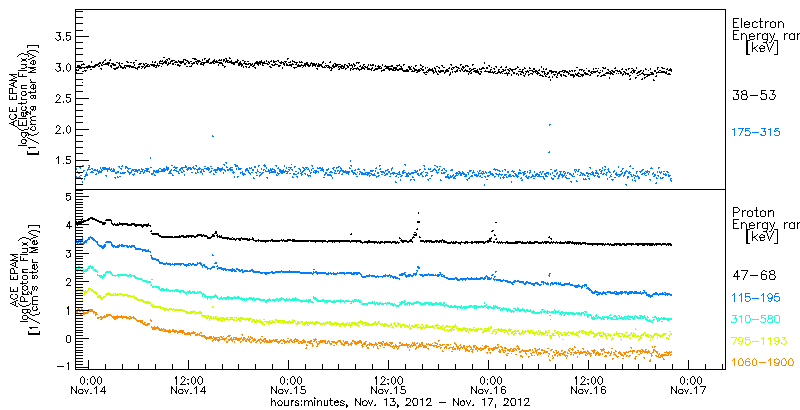800x410 pixels.
Task: Click the 'Proton' legend heading
Action: click(754, 212)
